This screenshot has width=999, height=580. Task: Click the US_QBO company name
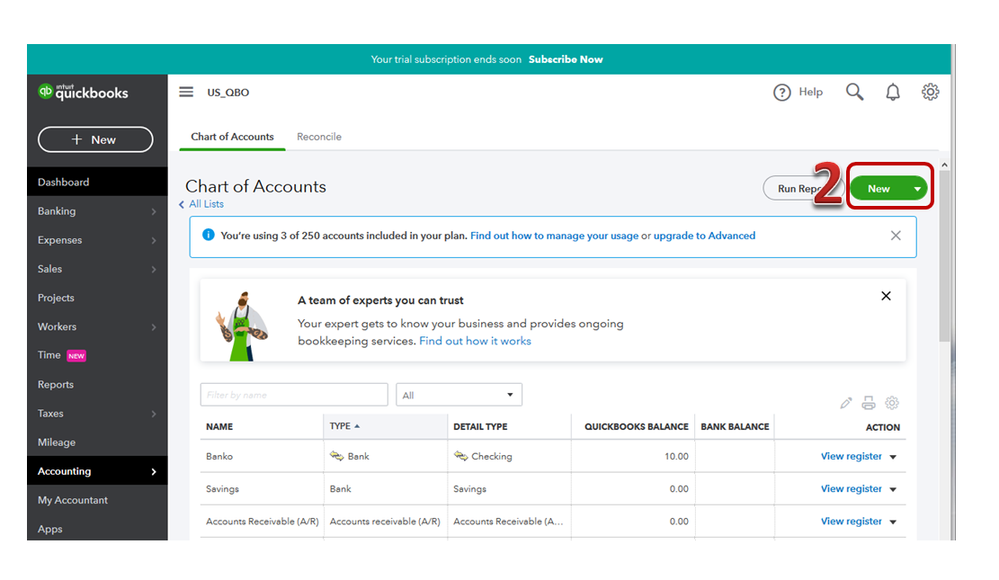point(228,92)
